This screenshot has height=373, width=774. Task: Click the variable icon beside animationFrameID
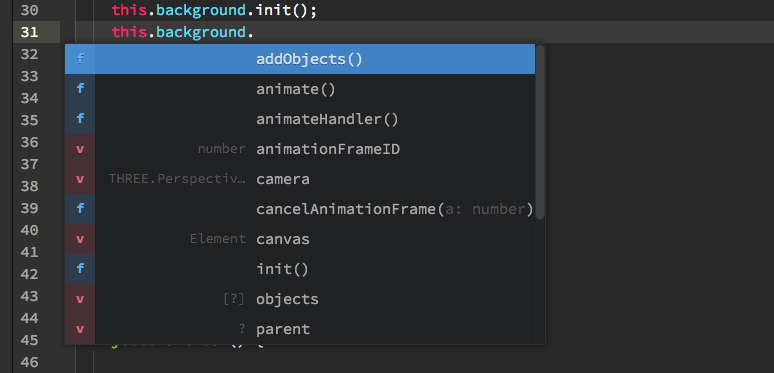tap(80, 149)
